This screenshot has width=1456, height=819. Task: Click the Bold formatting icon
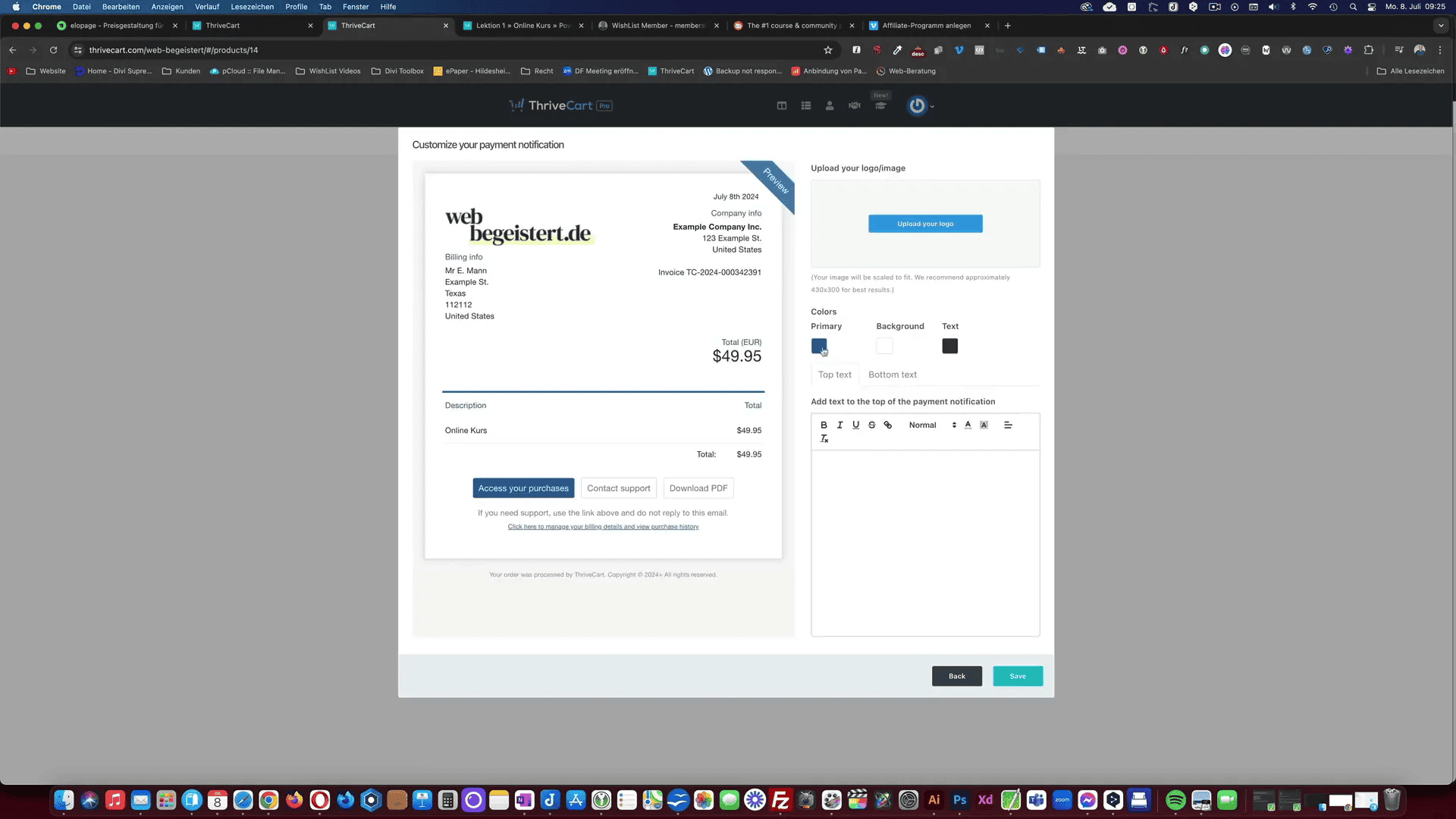(x=824, y=425)
